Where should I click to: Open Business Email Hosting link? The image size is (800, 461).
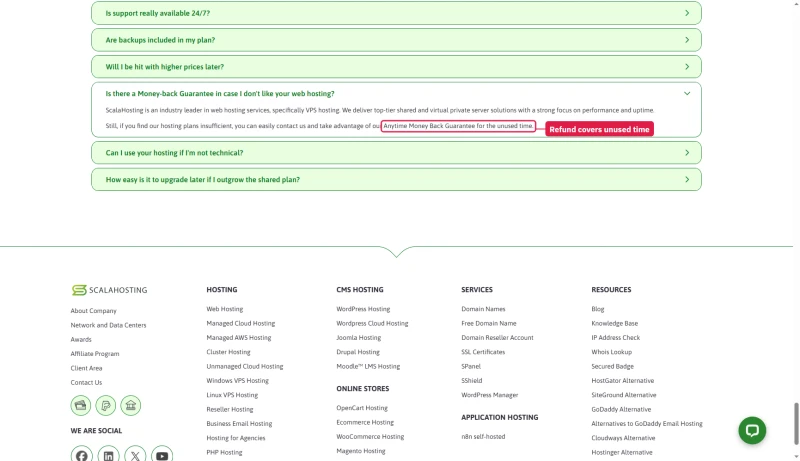(x=239, y=423)
